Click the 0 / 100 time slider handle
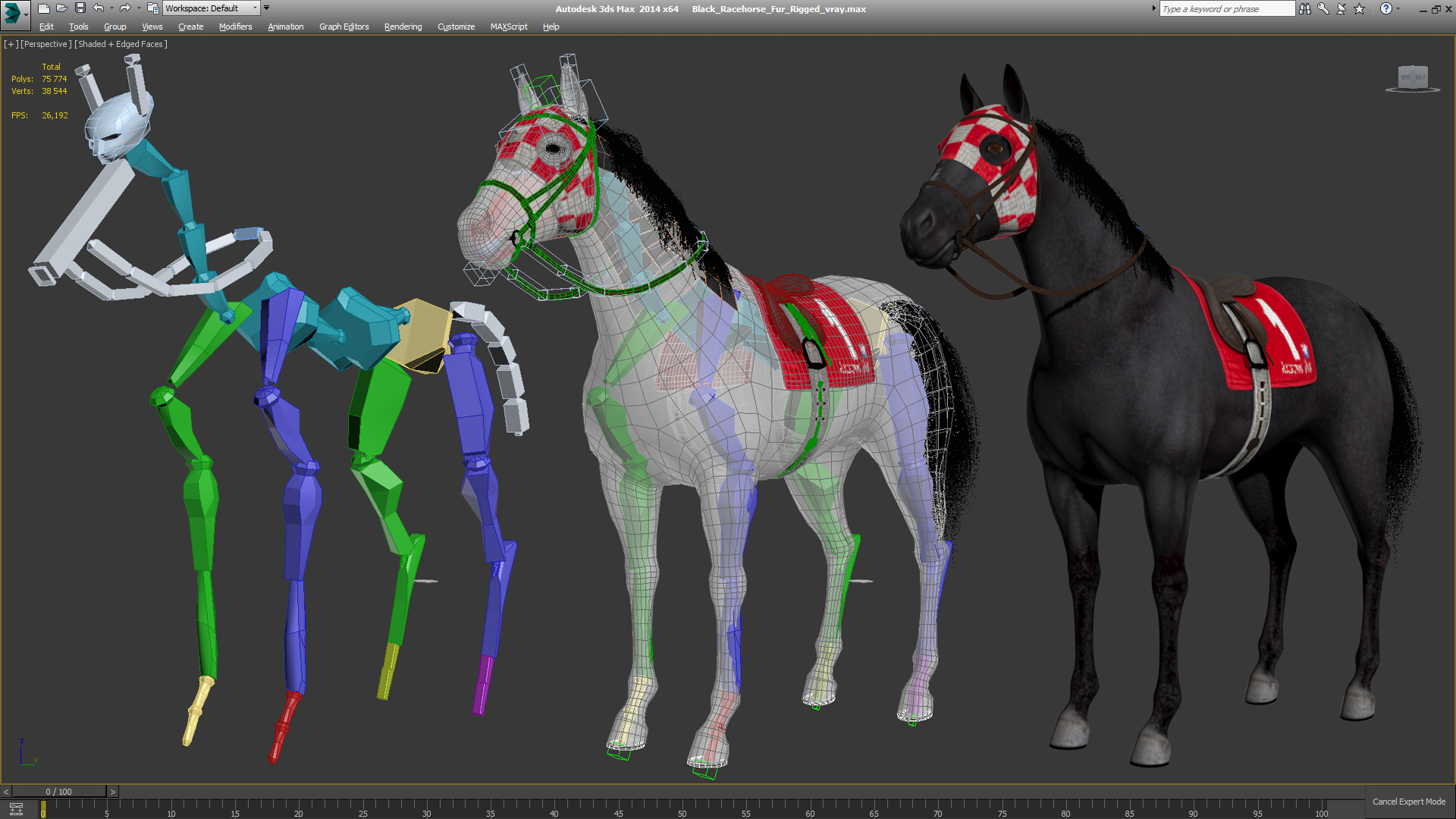This screenshot has width=1456, height=819. point(59,792)
